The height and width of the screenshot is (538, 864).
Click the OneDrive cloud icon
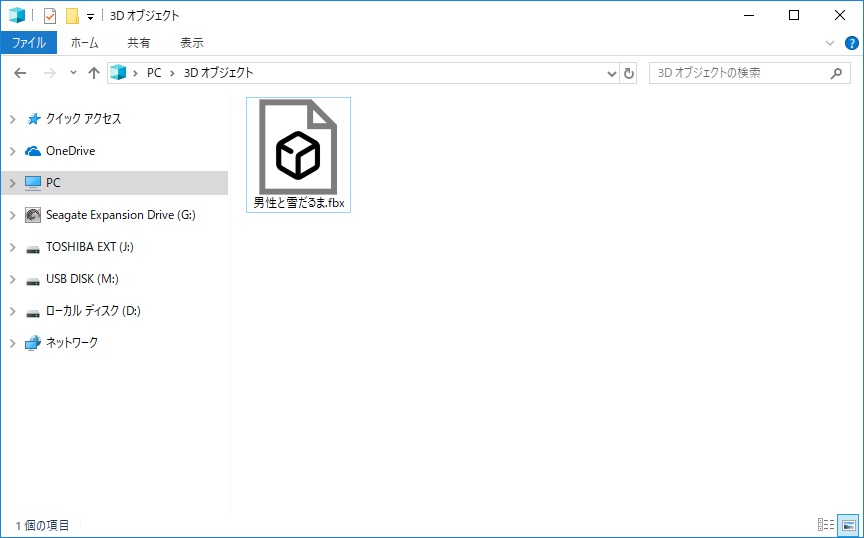[33, 151]
